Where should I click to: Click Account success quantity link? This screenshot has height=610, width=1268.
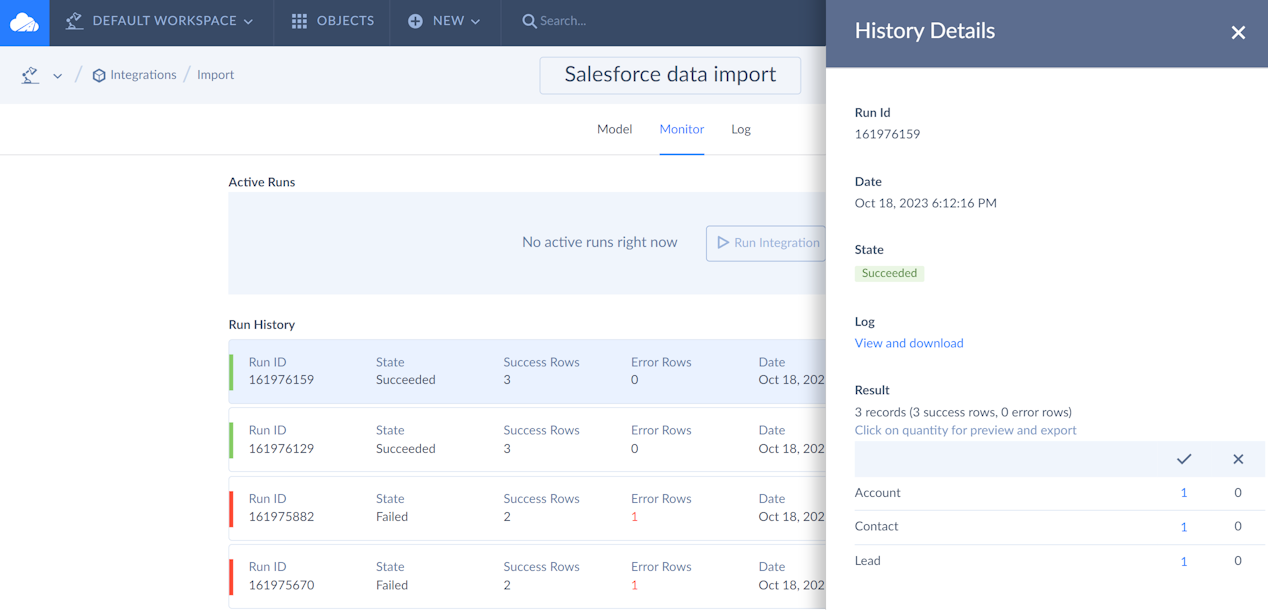coord(1184,493)
